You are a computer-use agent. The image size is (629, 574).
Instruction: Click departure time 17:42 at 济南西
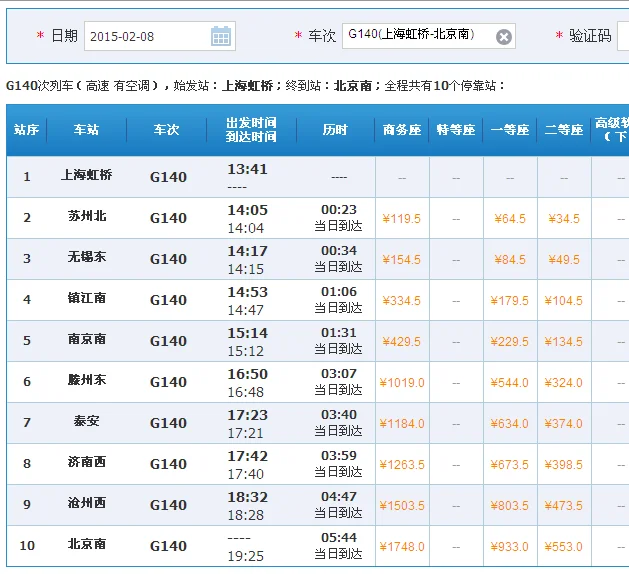coord(248,456)
